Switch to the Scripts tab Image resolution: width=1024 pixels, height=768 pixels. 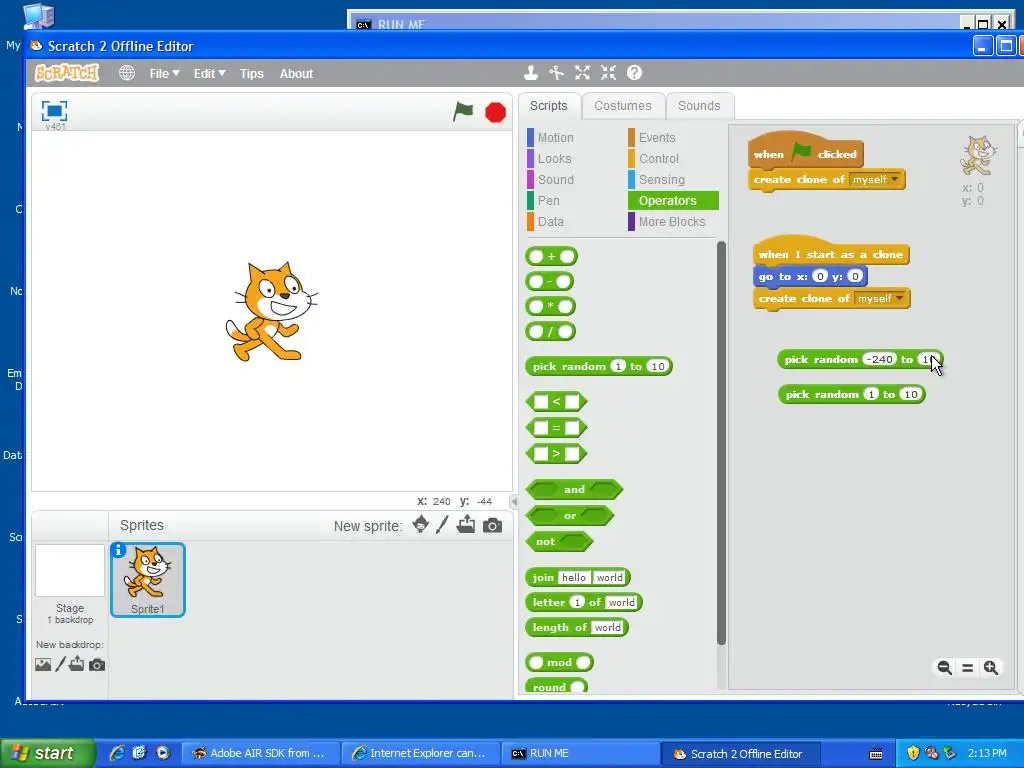549,106
